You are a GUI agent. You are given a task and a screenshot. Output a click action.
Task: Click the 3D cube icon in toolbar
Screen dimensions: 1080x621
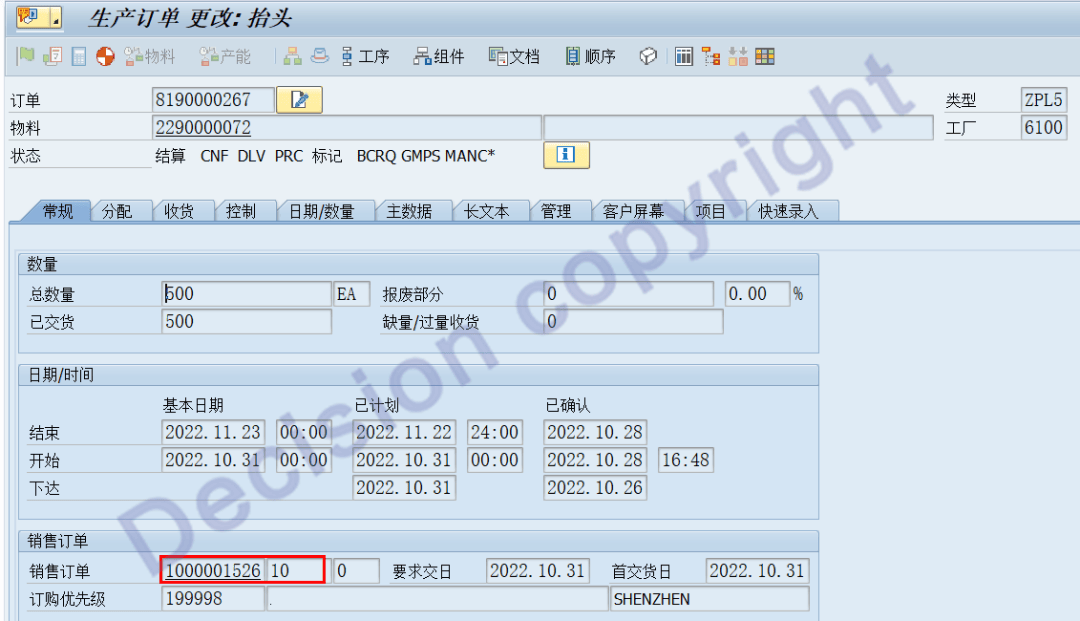tap(648, 57)
